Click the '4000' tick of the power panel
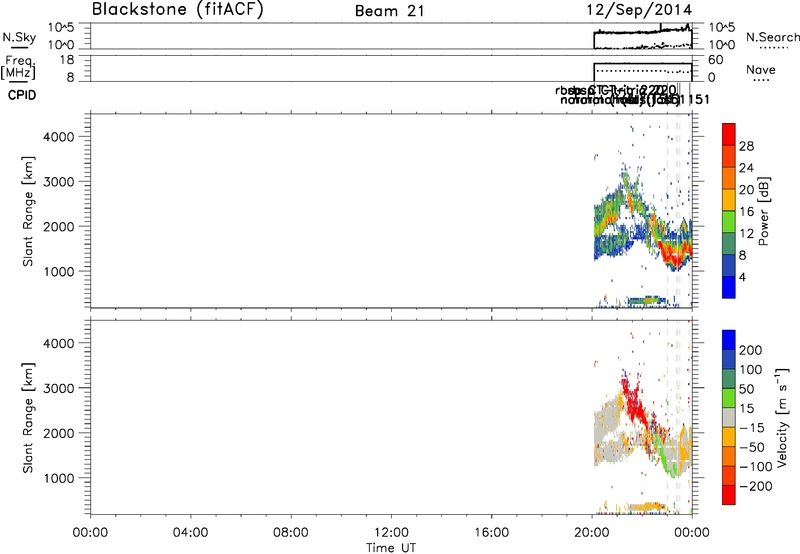Image resolution: width=800 pixels, height=554 pixels. click(59, 137)
